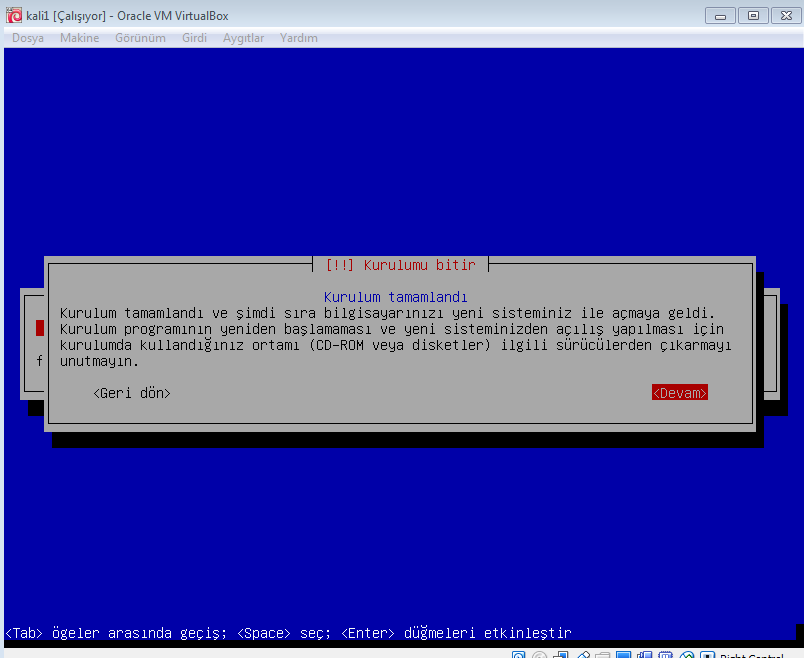Open the Girdi menu
The height and width of the screenshot is (658, 804).
(194, 38)
